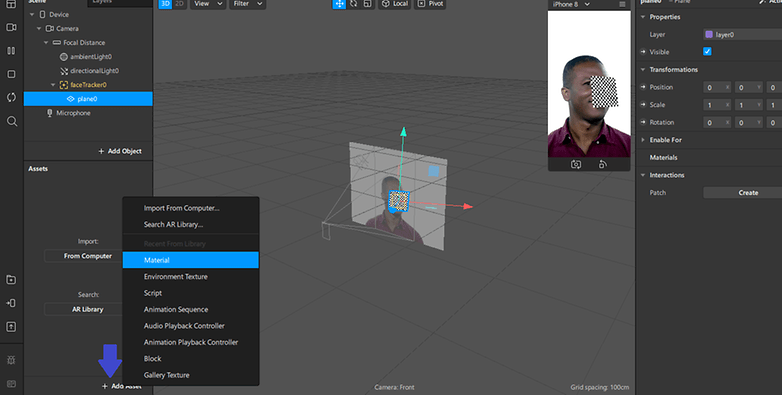The width and height of the screenshot is (782, 395).
Task: Click the AR Library search button
Action: tap(84, 309)
